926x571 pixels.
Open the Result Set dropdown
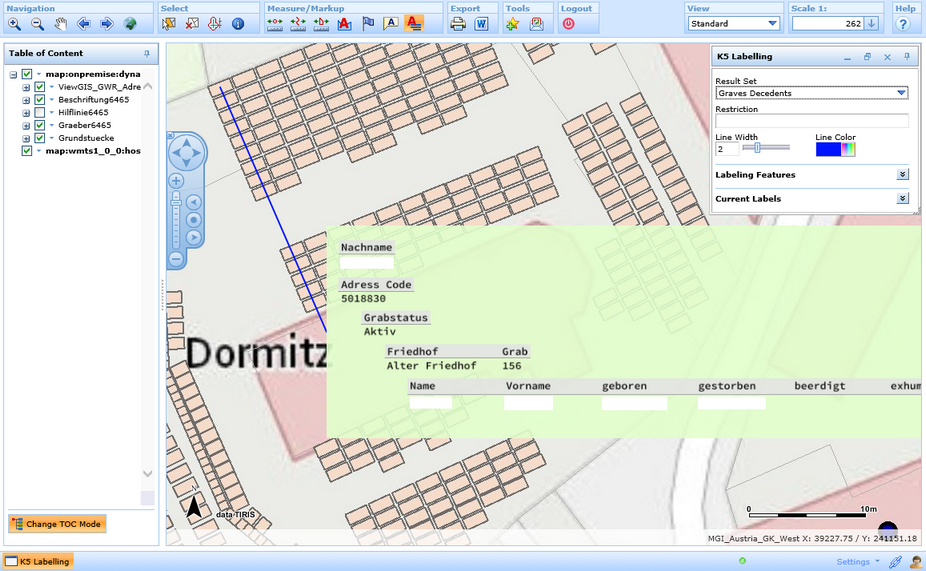[x=901, y=93]
